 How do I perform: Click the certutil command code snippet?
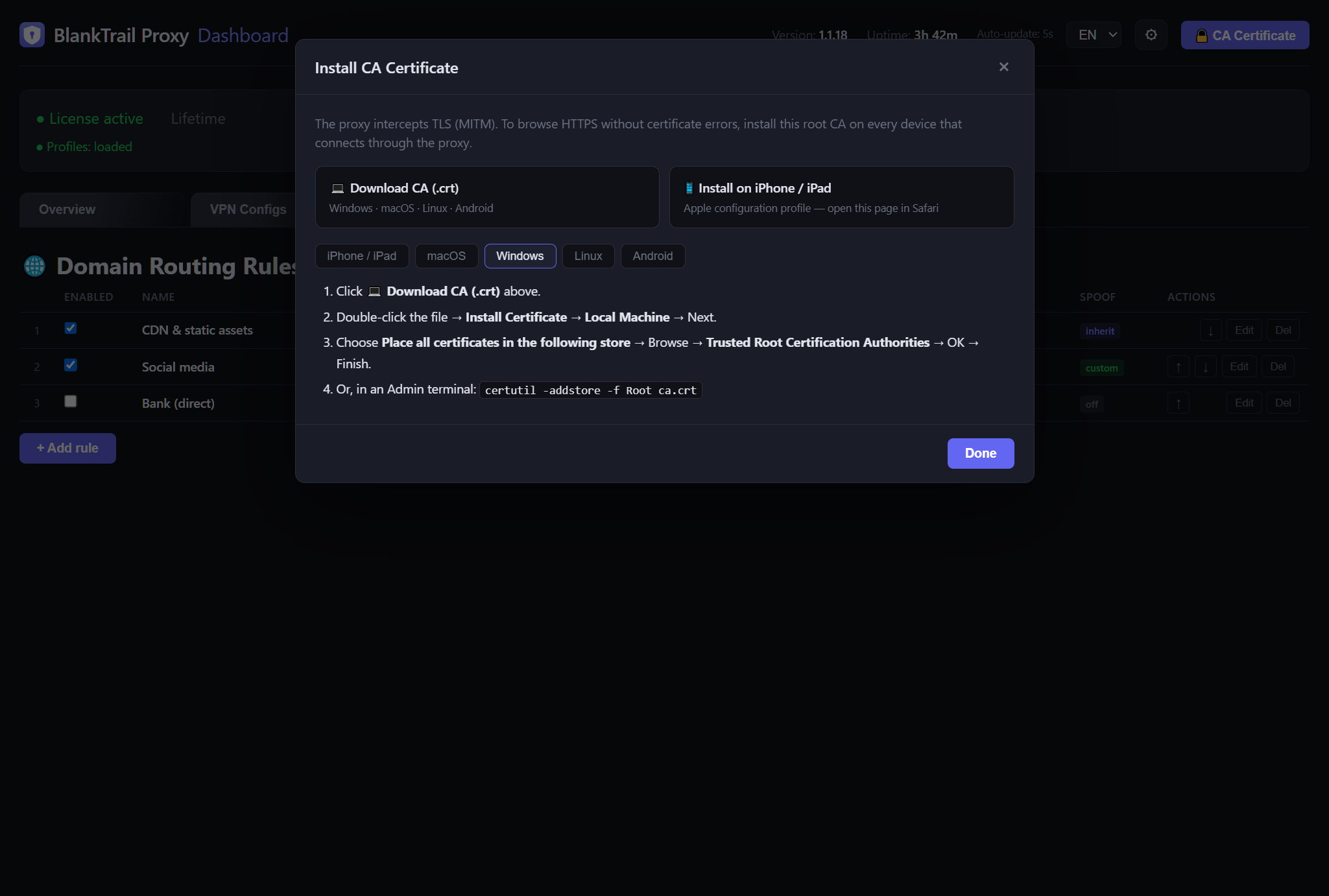pos(591,390)
